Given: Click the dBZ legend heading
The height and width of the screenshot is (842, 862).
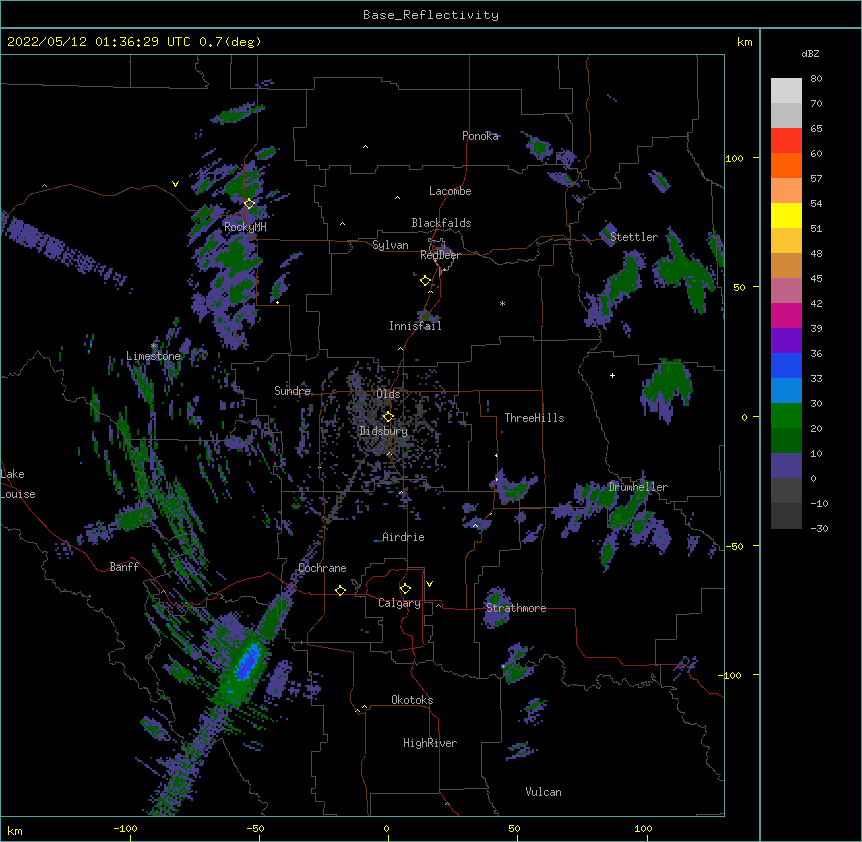Looking at the screenshot, I should [x=810, y=53].
